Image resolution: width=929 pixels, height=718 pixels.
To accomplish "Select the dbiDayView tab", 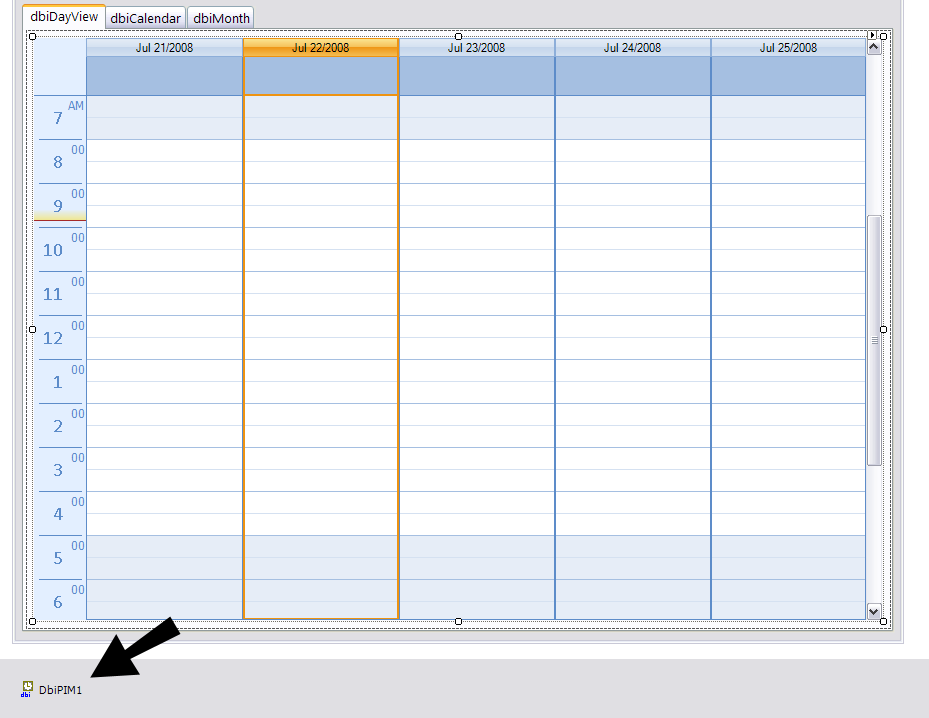I will [x=64, y=17].
